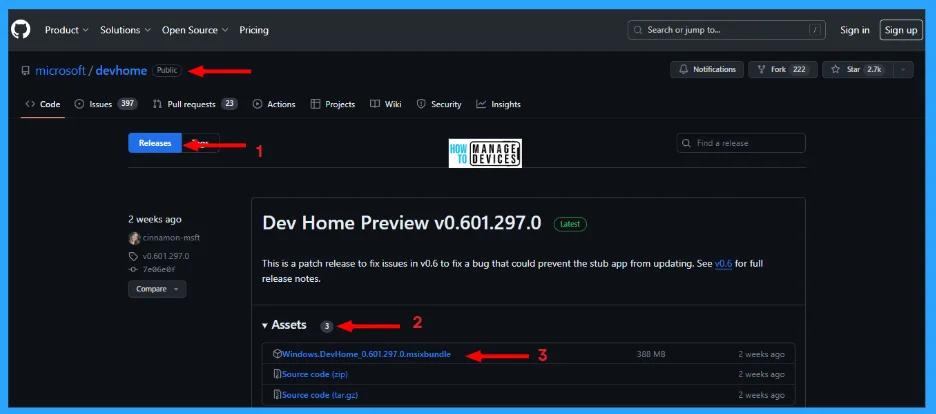Click the Pull requests count 23 badge
Screen dimensions: 936x414
tap(229, 104)
